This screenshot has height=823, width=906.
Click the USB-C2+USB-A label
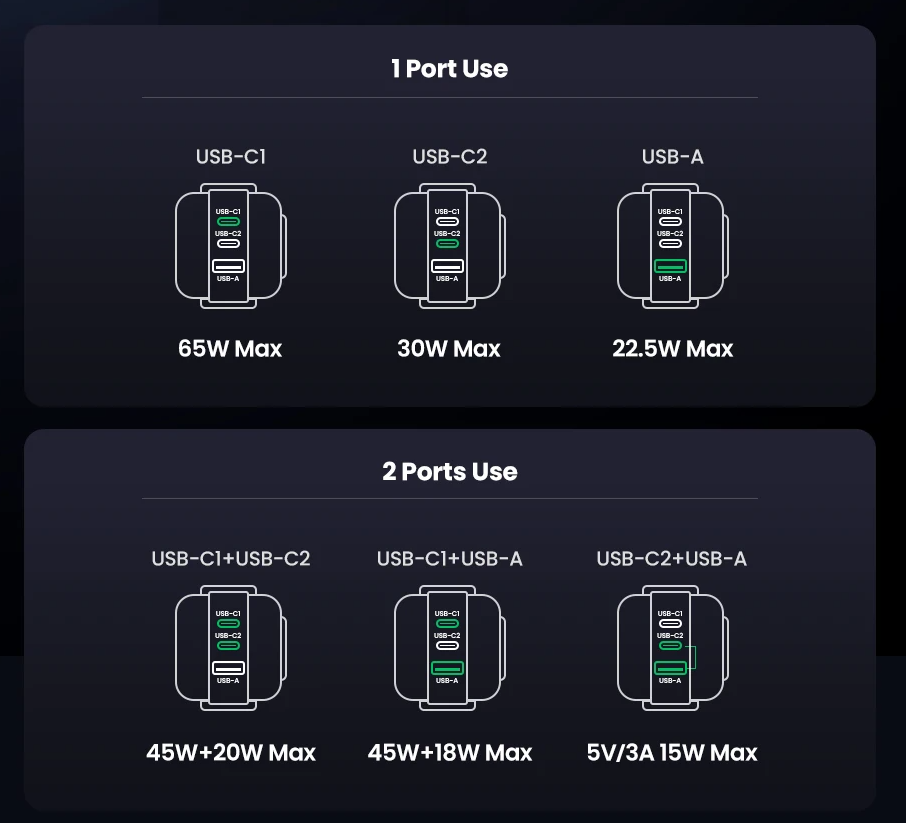click(671, 558)
